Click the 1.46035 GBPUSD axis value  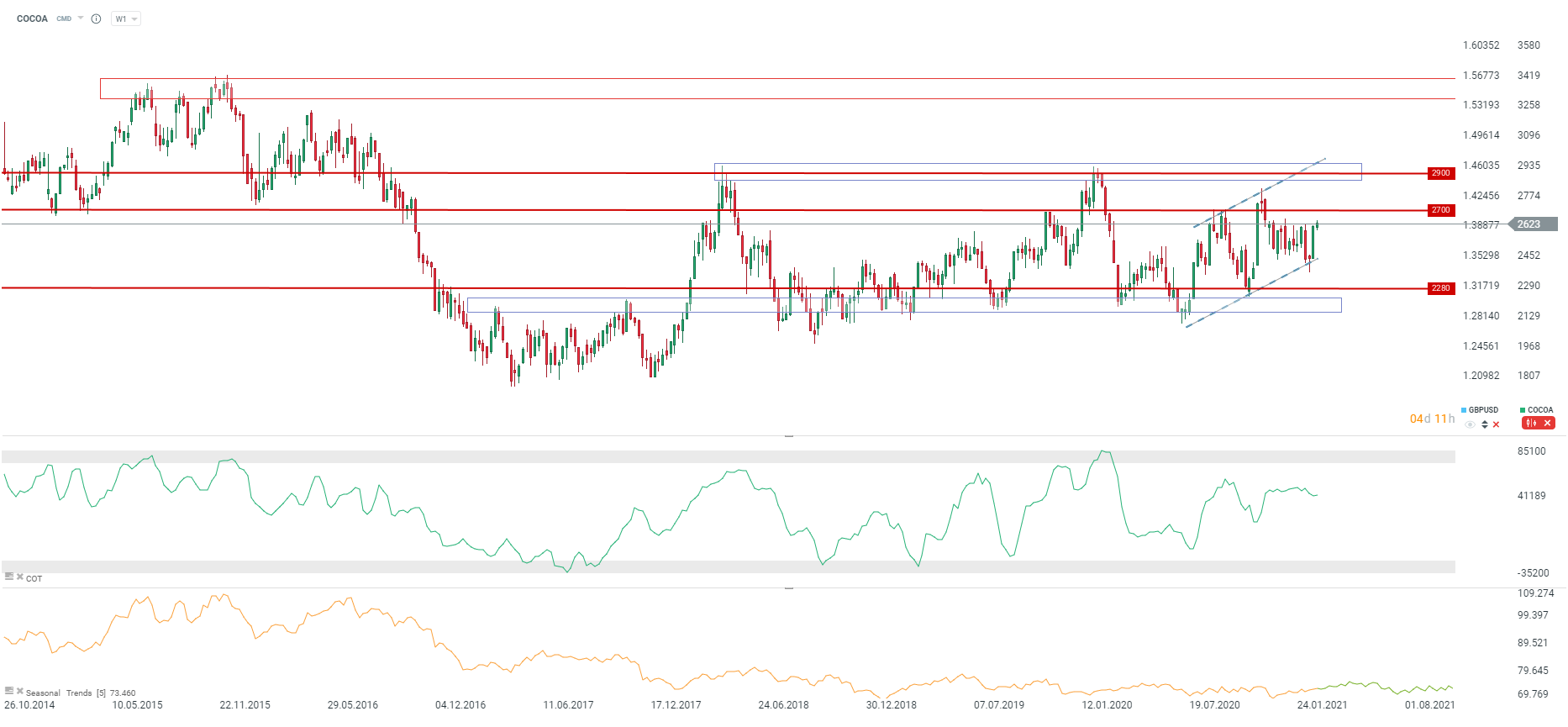1481,166
